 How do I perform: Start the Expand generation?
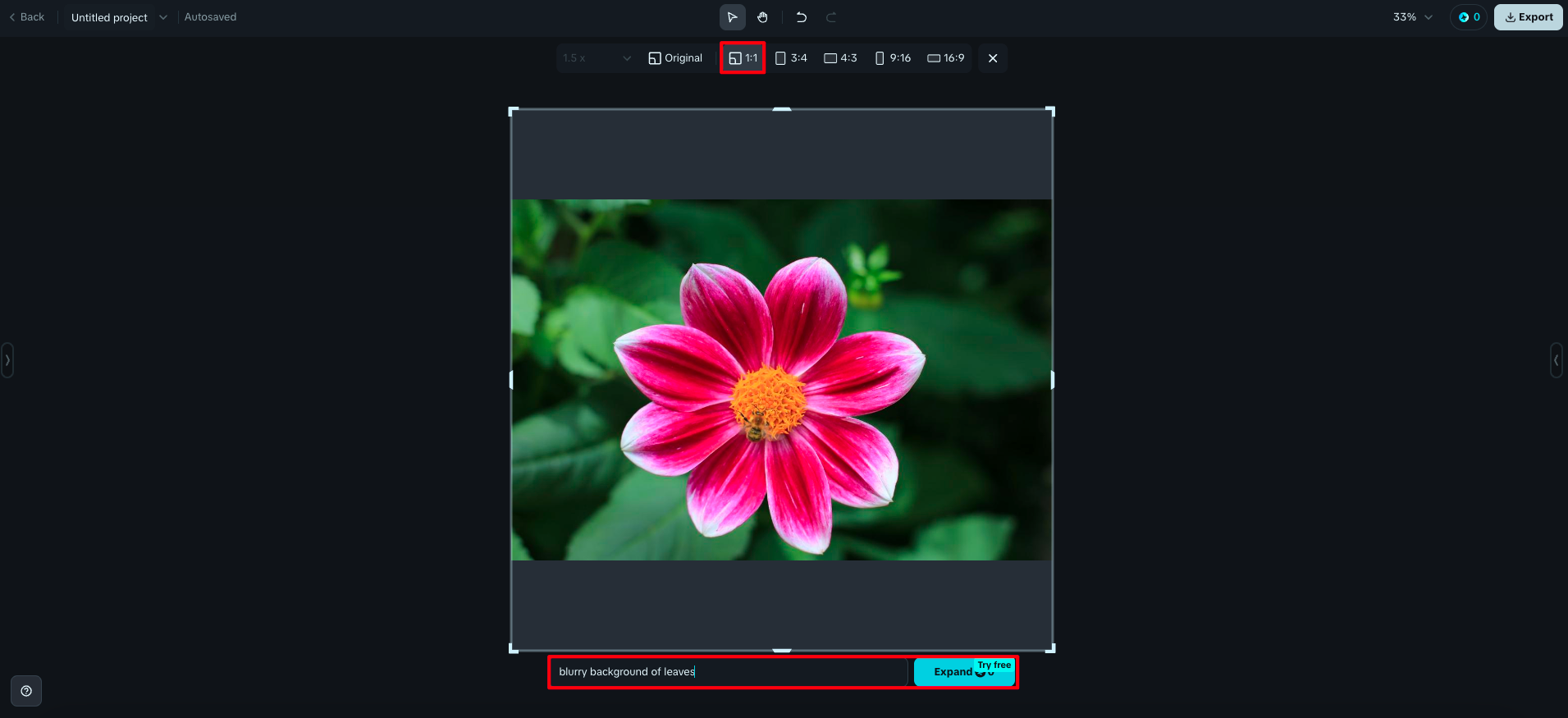[x=964, y=672]
